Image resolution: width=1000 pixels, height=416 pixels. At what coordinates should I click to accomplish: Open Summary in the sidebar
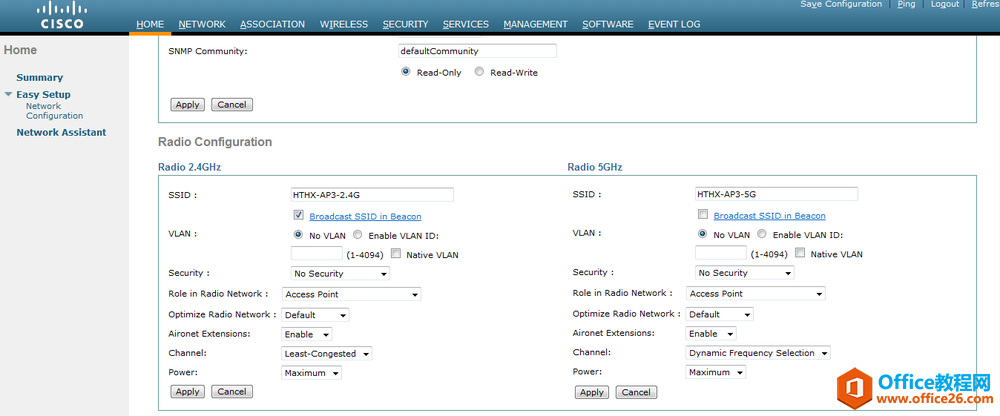40,77
